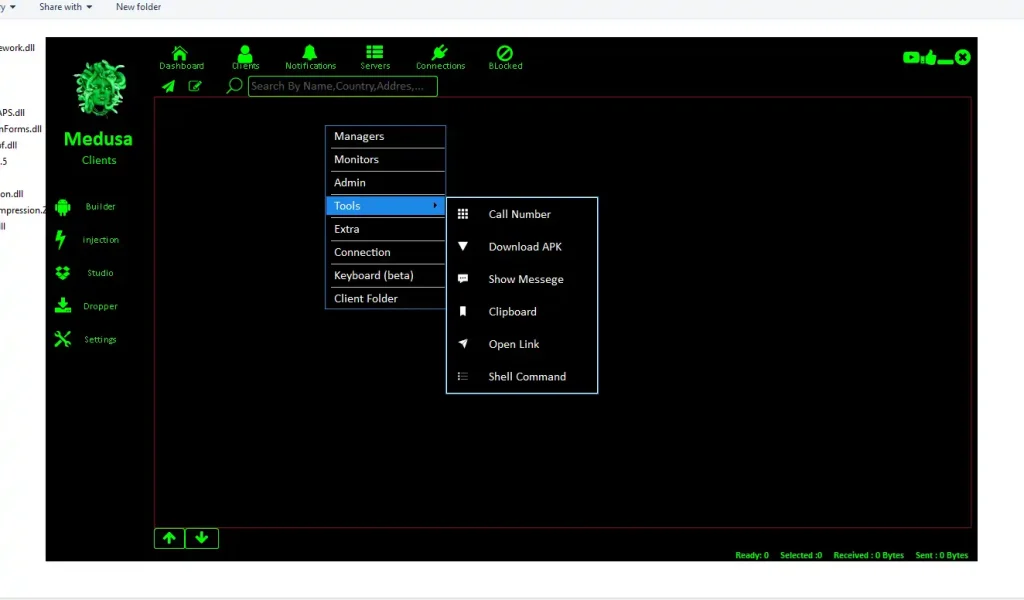Select Open Link from Tools submenu
Viewport: 1024px width, 600px height.
pyautogui.click(x=514, y=344)
